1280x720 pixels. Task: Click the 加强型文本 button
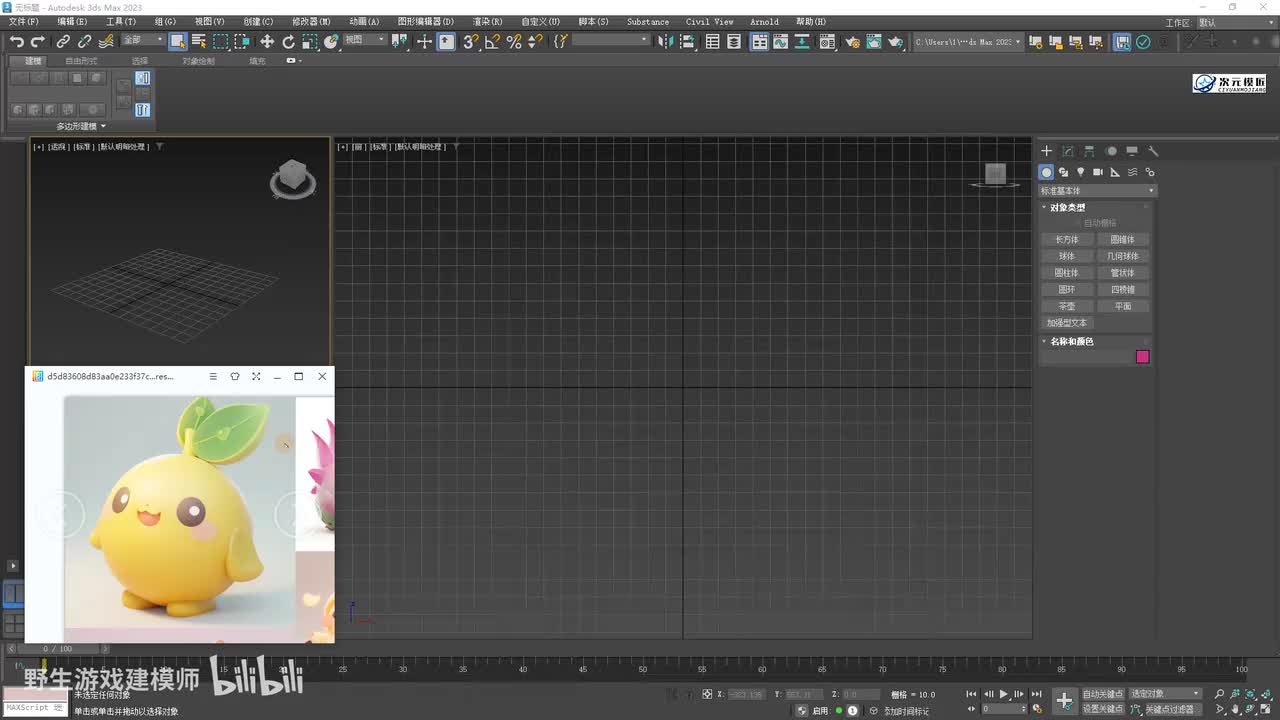pyautogui.click(x=1067, y=323)
